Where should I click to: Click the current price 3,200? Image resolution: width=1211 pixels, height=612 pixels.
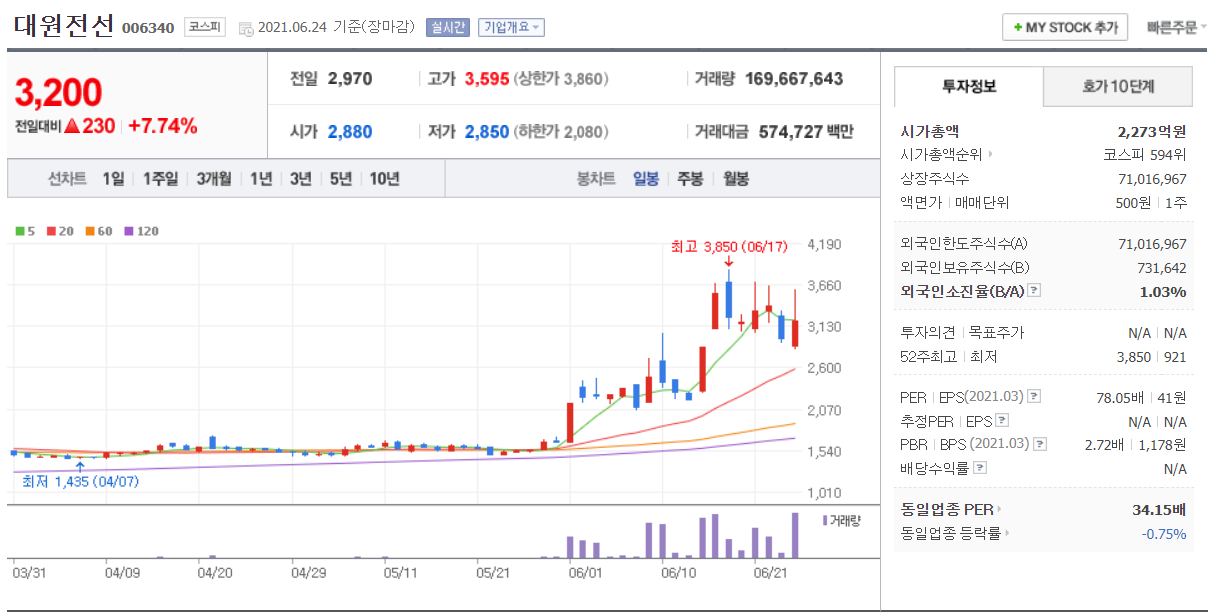pyautogui.click(x=58, y=92)
